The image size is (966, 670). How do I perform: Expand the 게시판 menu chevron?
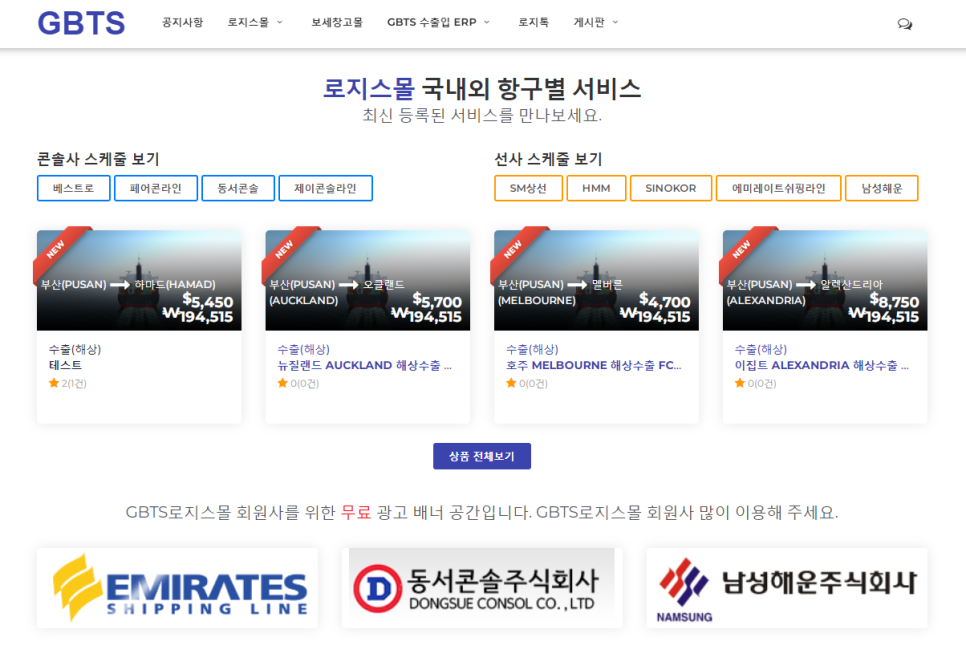615,22
